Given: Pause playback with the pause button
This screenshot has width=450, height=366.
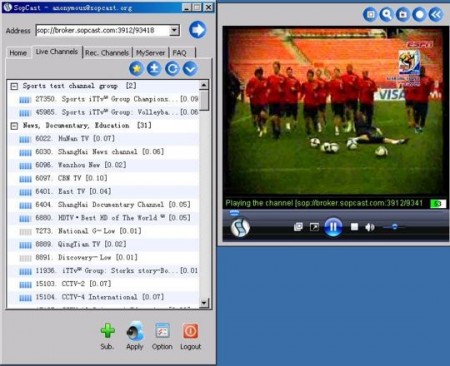Looking at the screenshot, I should [333, 227].
